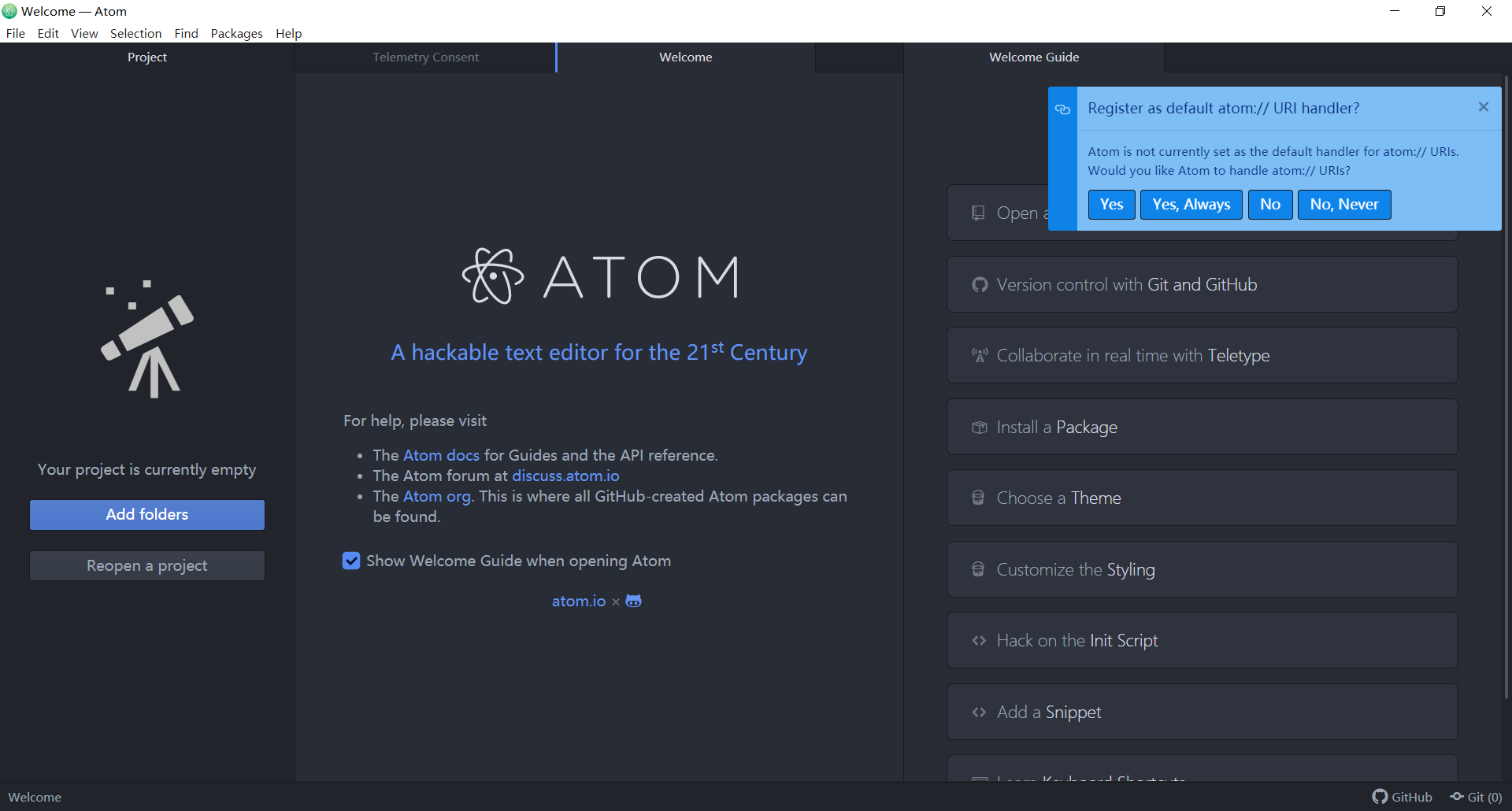Expand the Collaborate in real time with Teletype section

1202,355
